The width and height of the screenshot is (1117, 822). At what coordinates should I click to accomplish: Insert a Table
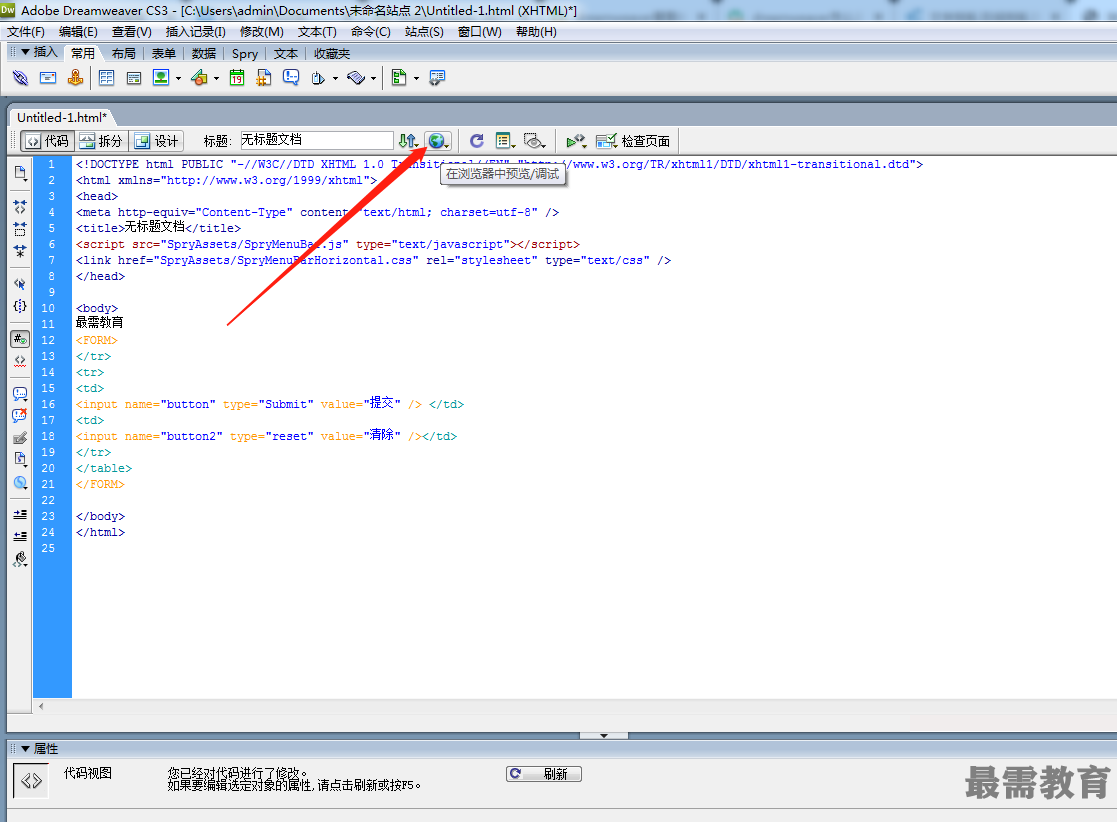[x=106, y=78]
